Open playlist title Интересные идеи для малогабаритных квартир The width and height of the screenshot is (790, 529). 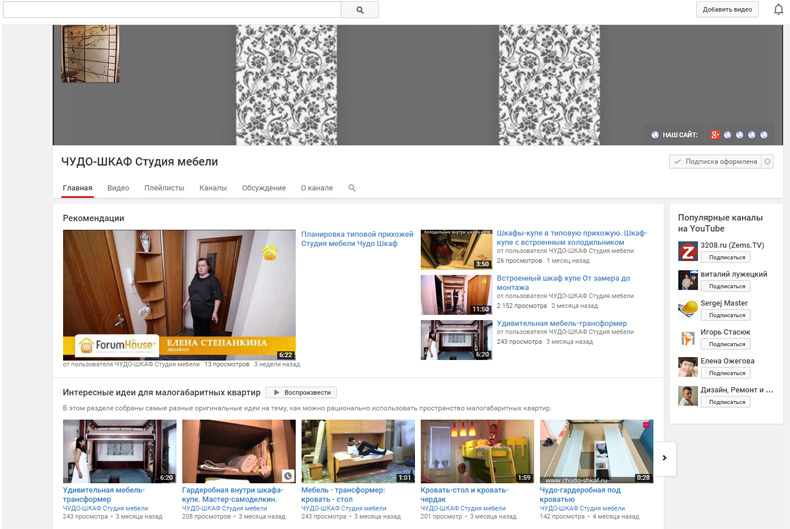[x=161, y=392]
